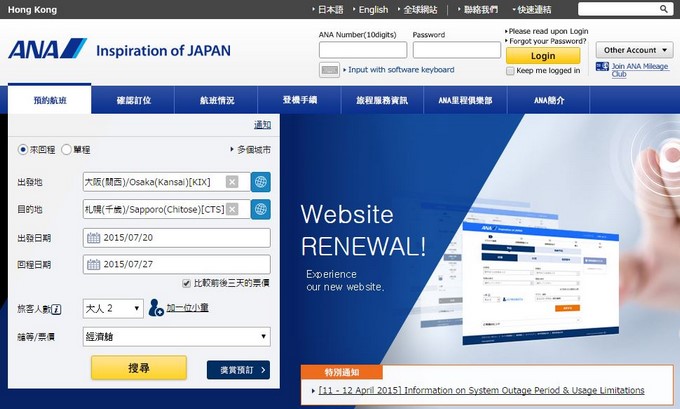The height and width of the screenshot is (409, 680).
Task: Open globe airport picker for 出發地
Action: [261, 182]
